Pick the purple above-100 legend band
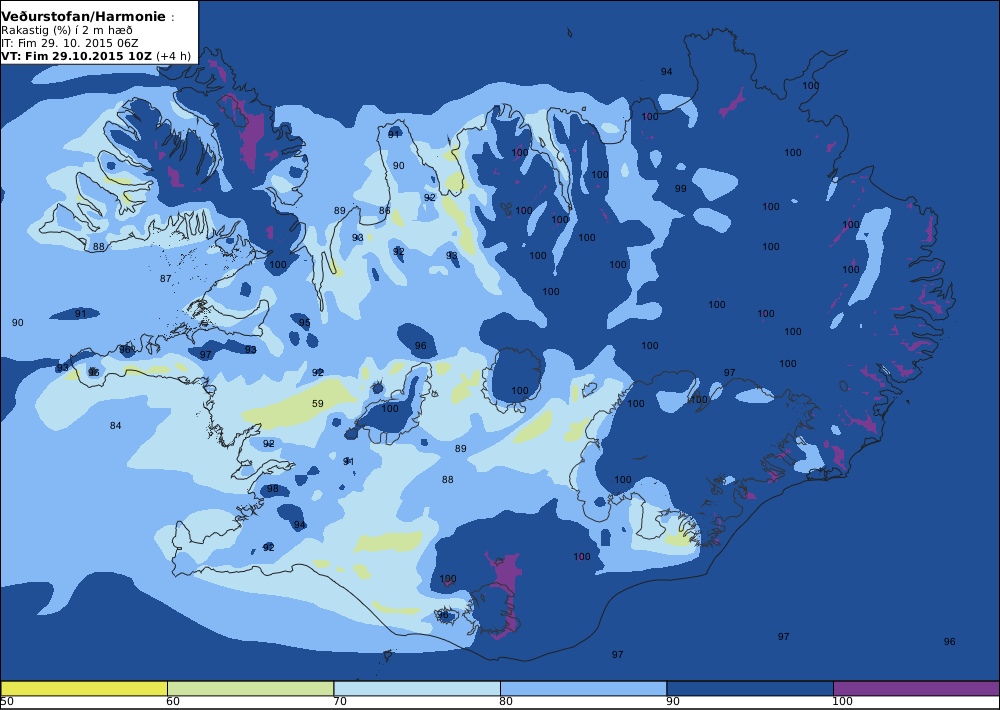Screen dimensions: 1000x710 pos(916,688)
